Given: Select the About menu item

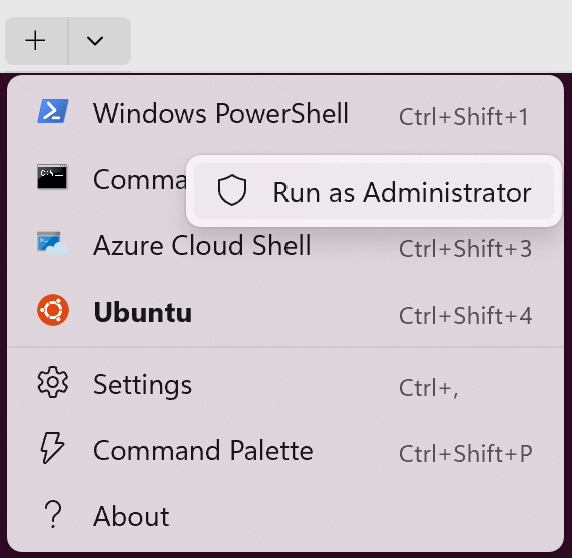Looking at the screenshot, I should [286, 516].
